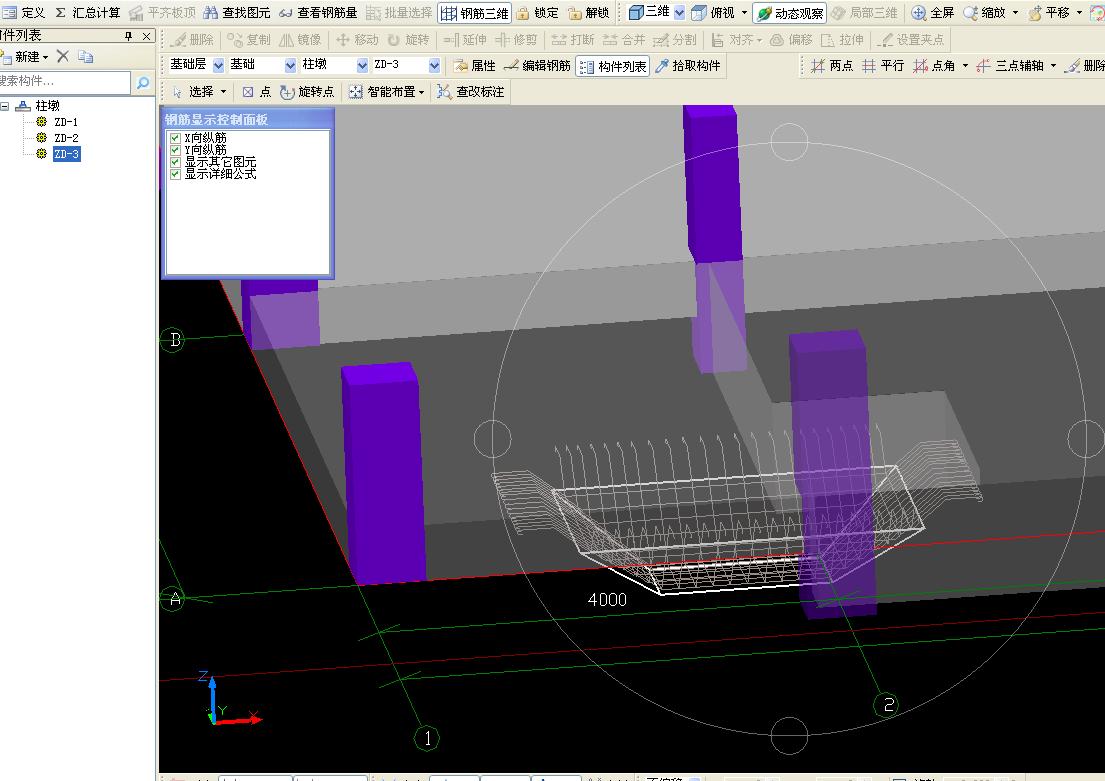Open 基础 category dropdown
The image size is (1105, 781).
point(290,65)
